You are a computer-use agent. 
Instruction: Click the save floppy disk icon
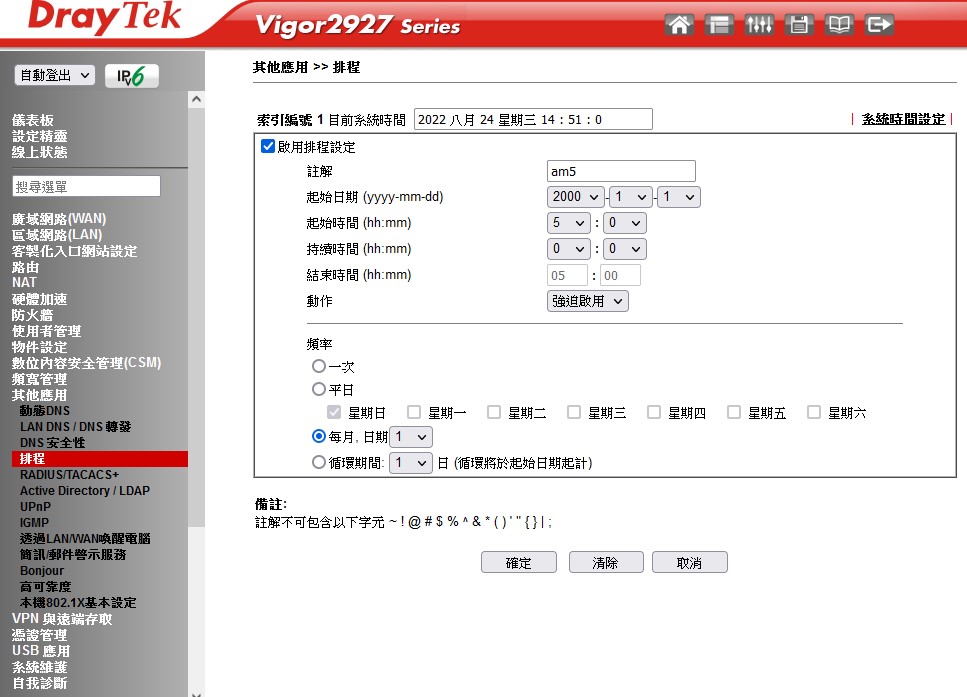click(799, 25)
